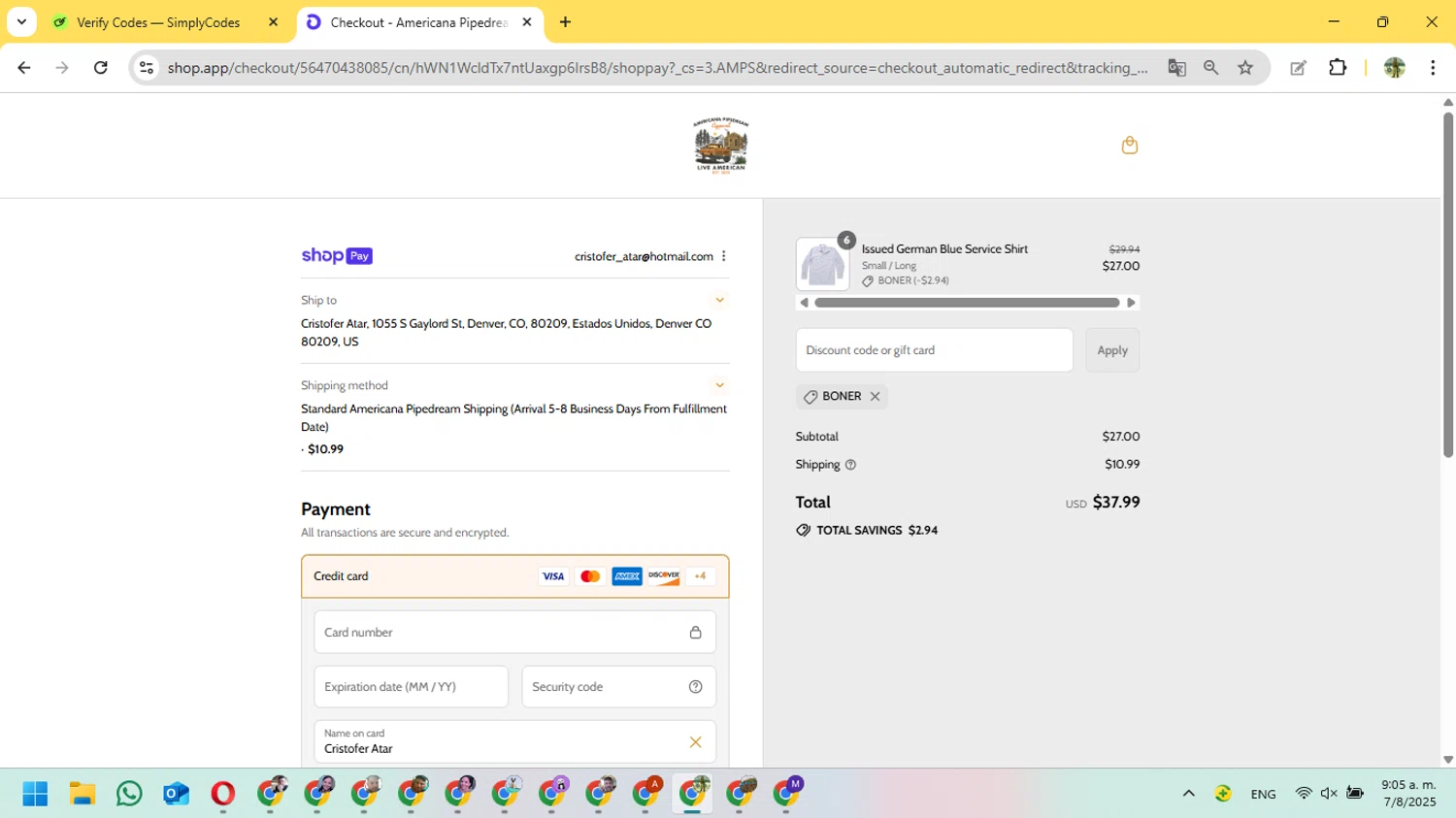
Task: Click the Americana Pipedream store logo
Action: (721, 146)
